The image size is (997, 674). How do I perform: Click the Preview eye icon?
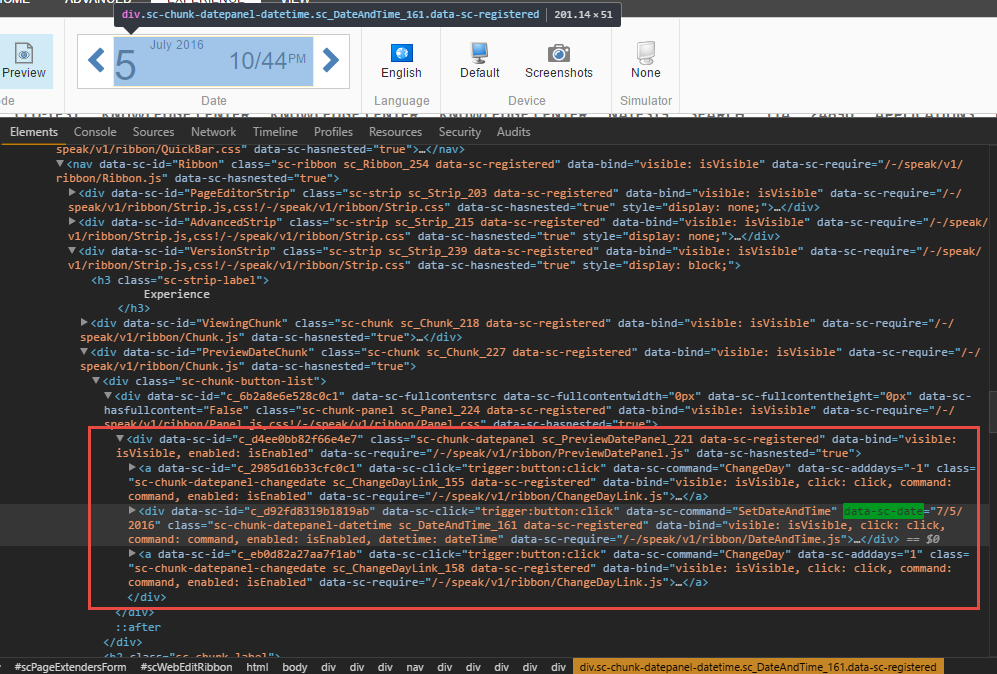click(23, 52)
